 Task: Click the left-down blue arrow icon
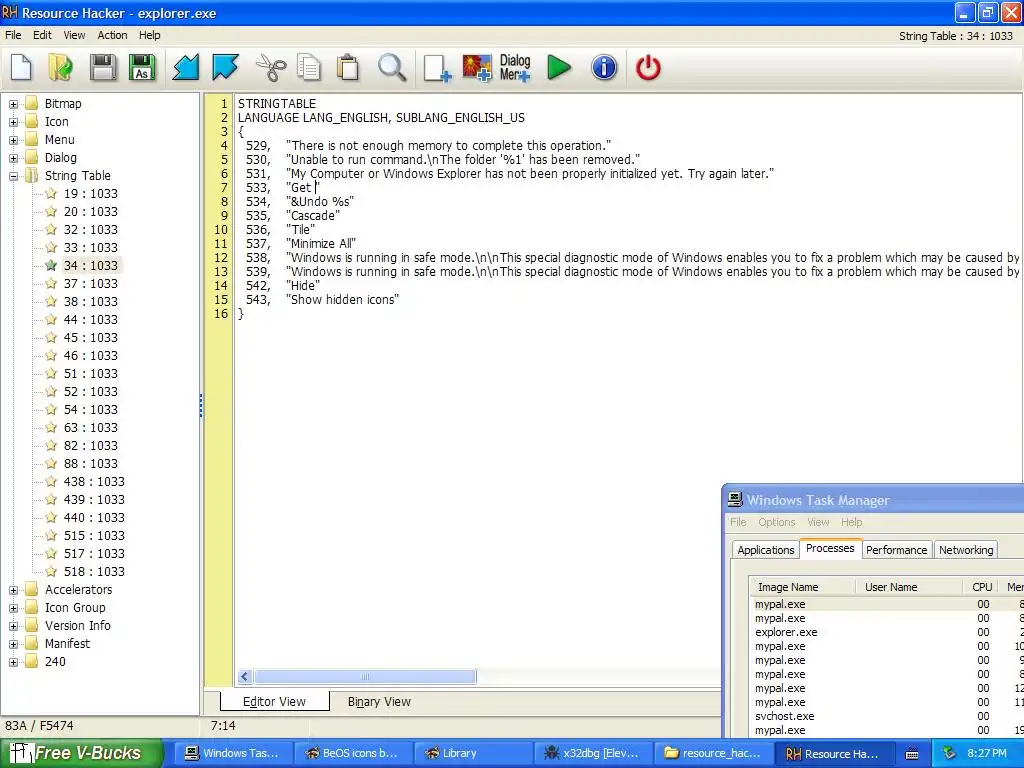[185, 67]
